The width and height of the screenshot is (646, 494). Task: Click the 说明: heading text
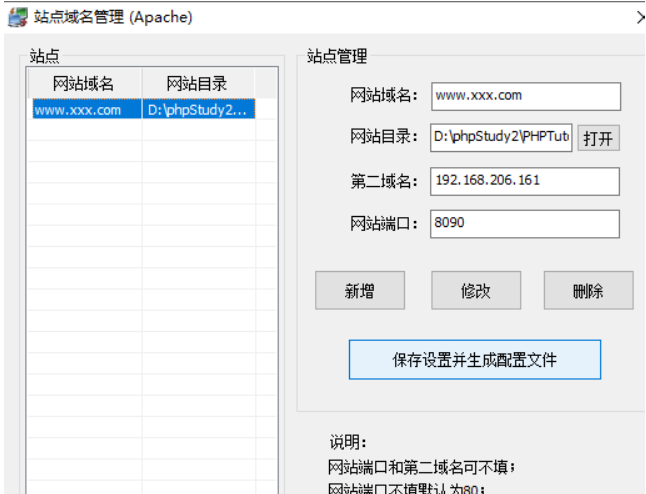click(348, 442)
